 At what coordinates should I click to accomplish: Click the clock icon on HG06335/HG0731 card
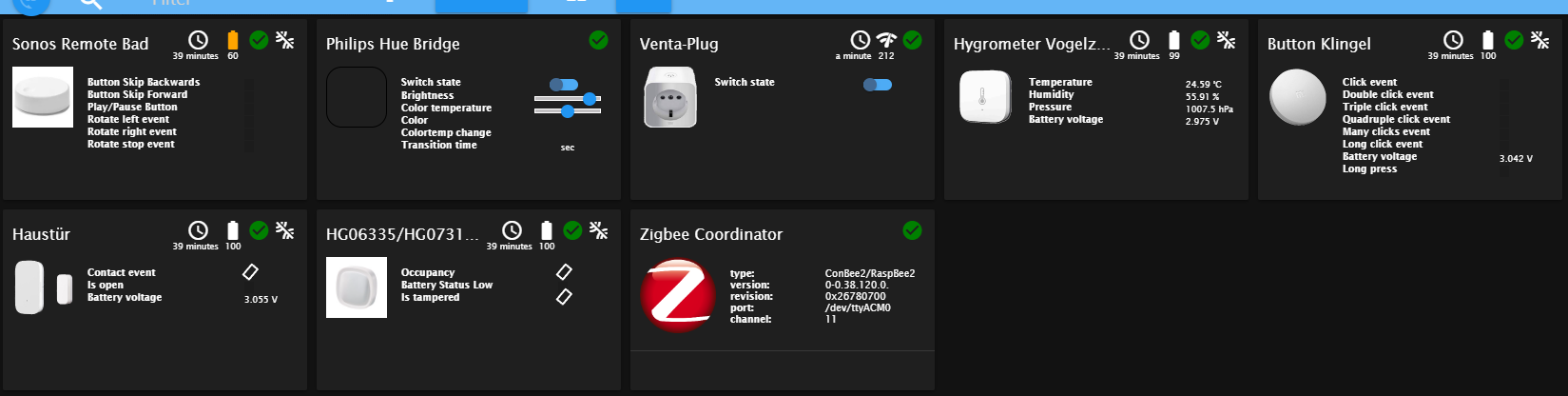[x=512, y=230]
